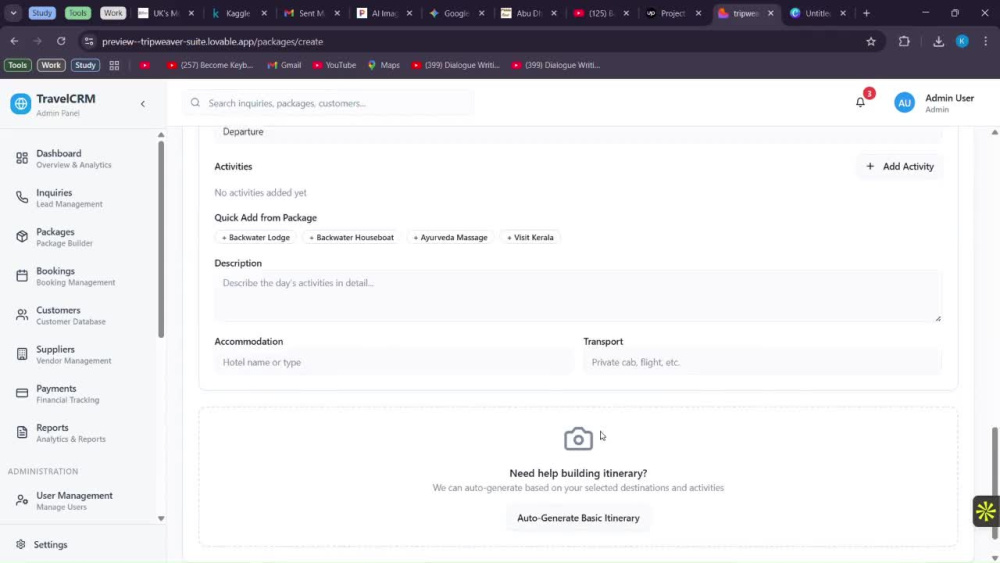
Task: Click the camera icon in itinerary helper
Action: click(578, 439)
